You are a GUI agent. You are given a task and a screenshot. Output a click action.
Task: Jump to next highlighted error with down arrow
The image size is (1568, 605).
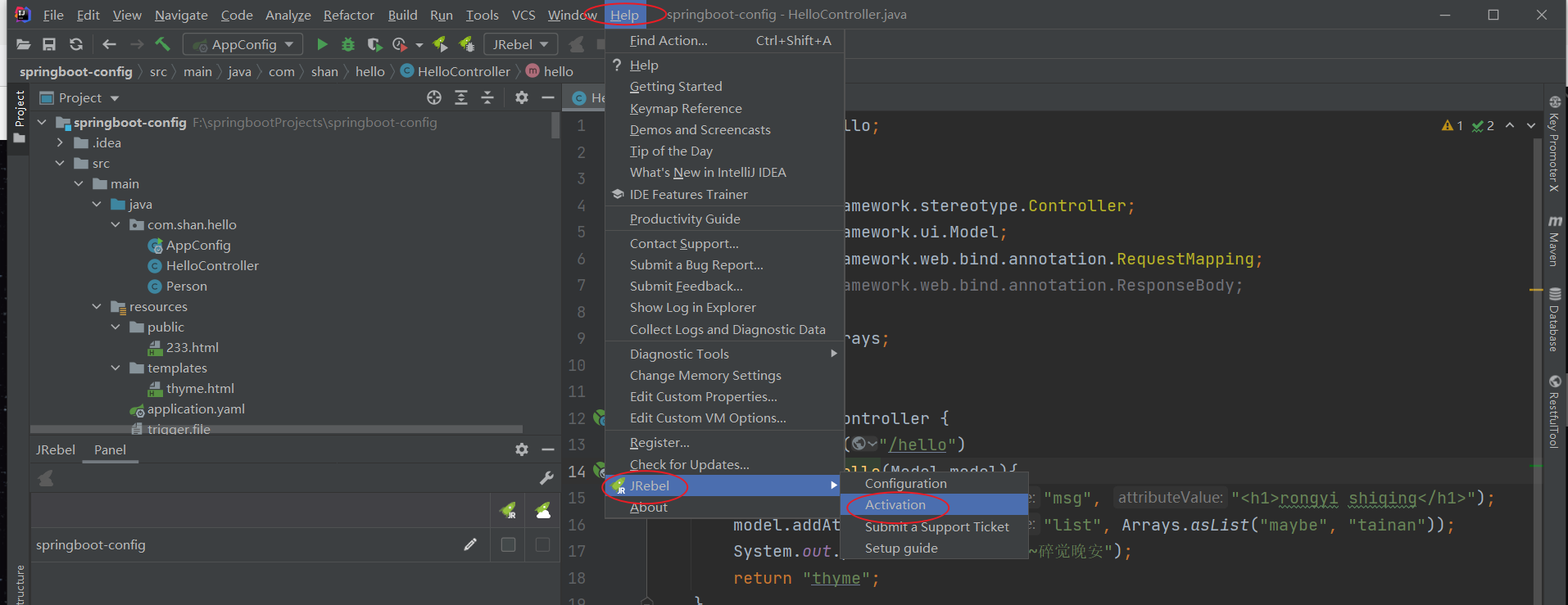click(x=1530, y=125)
